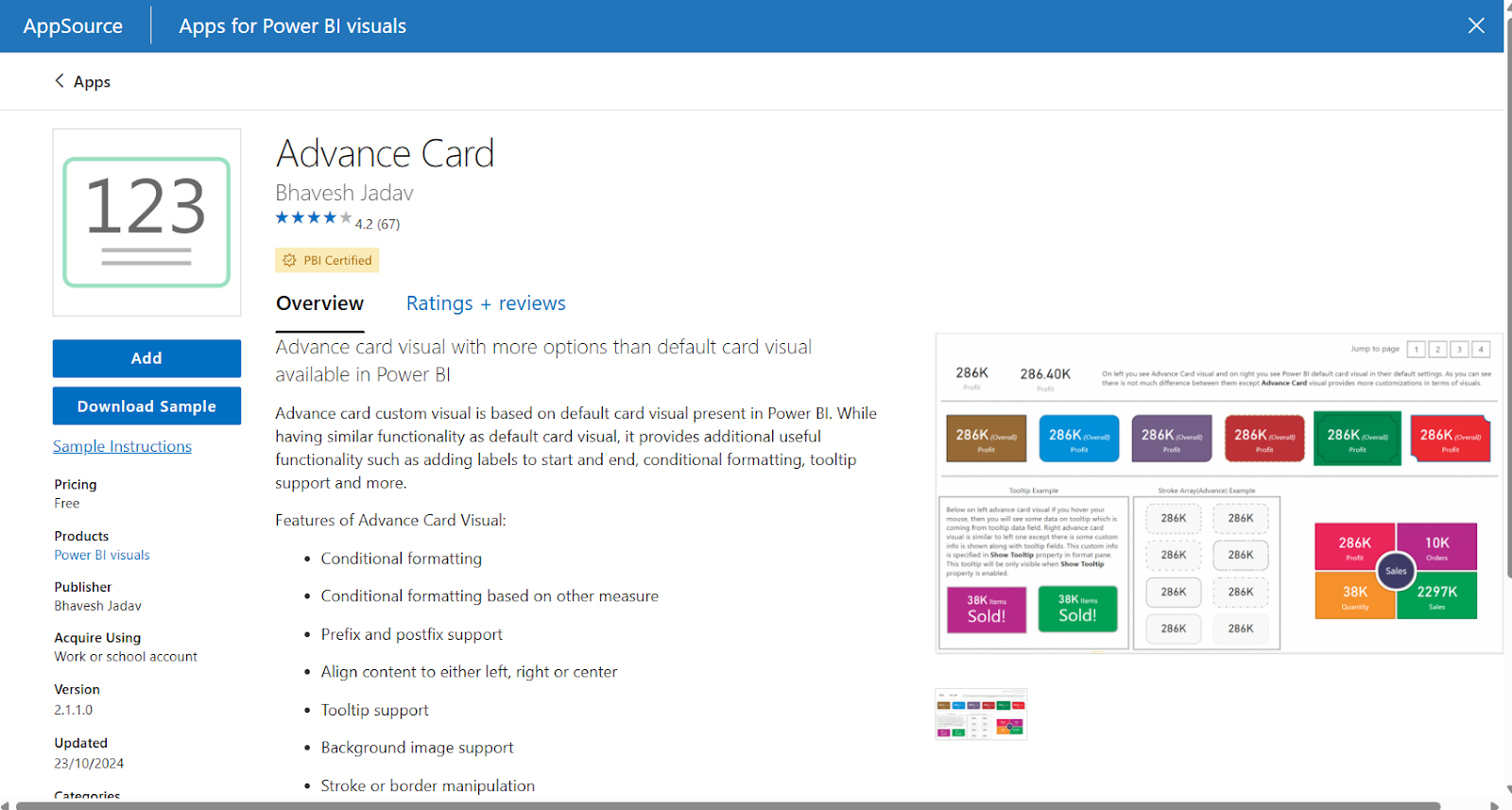
Task: Download the sample file
Action: point(146,406)
